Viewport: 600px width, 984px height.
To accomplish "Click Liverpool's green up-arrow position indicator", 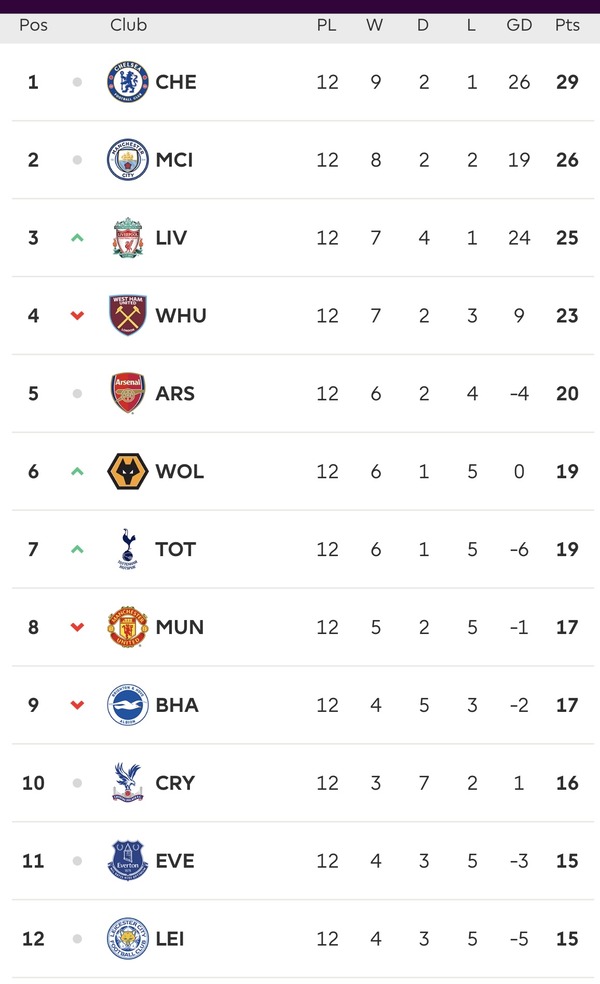I will coord(77,238).
